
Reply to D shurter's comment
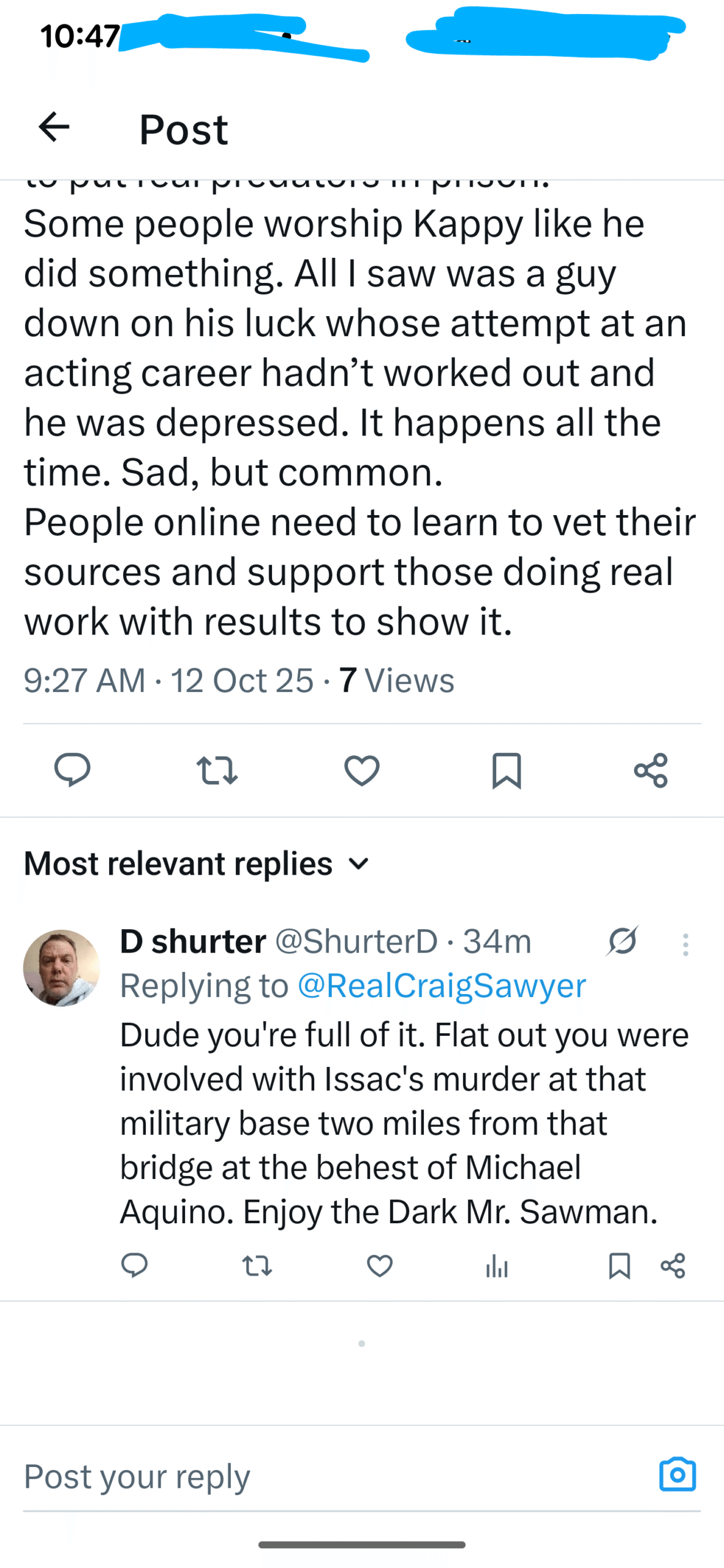coord(134,1265)
